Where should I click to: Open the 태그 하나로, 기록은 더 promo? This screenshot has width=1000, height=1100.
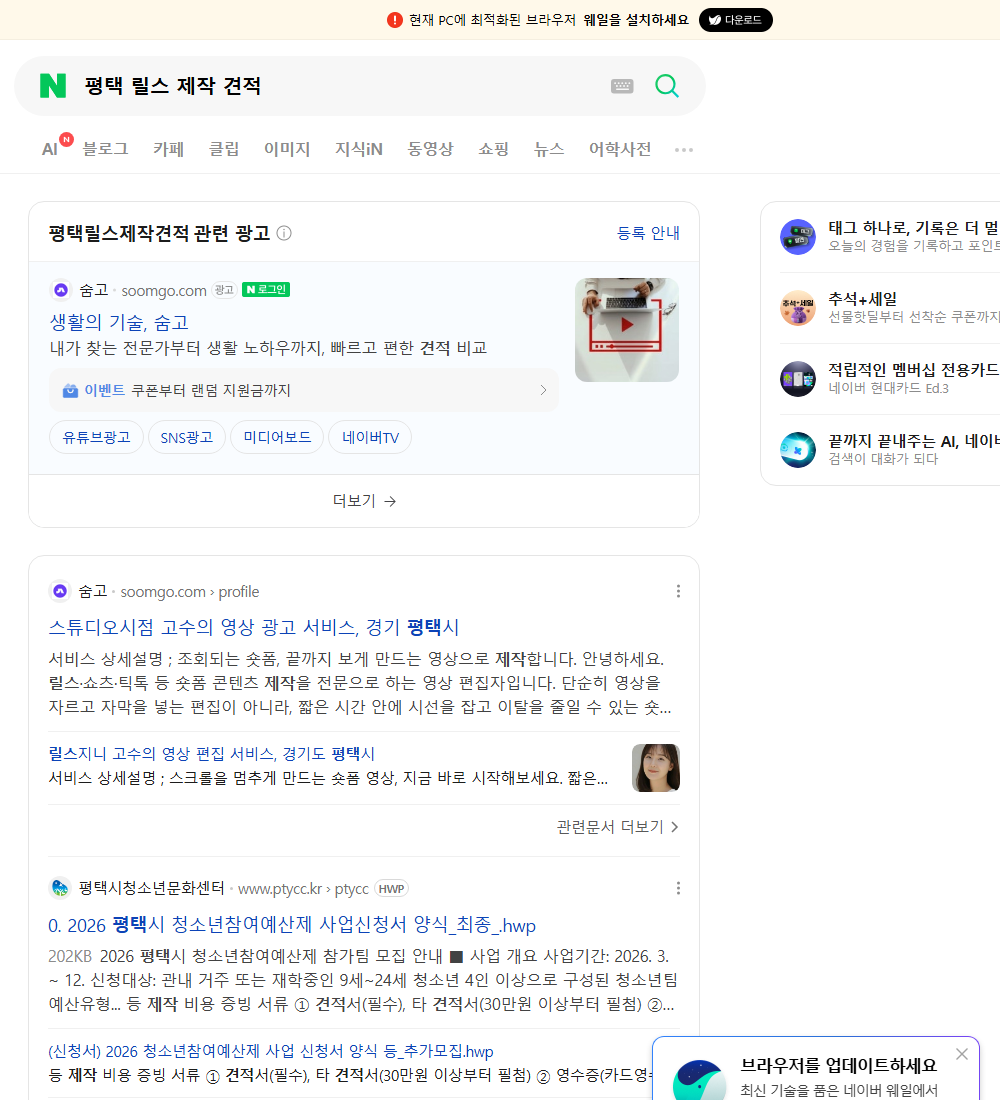[x=914, y=228]
